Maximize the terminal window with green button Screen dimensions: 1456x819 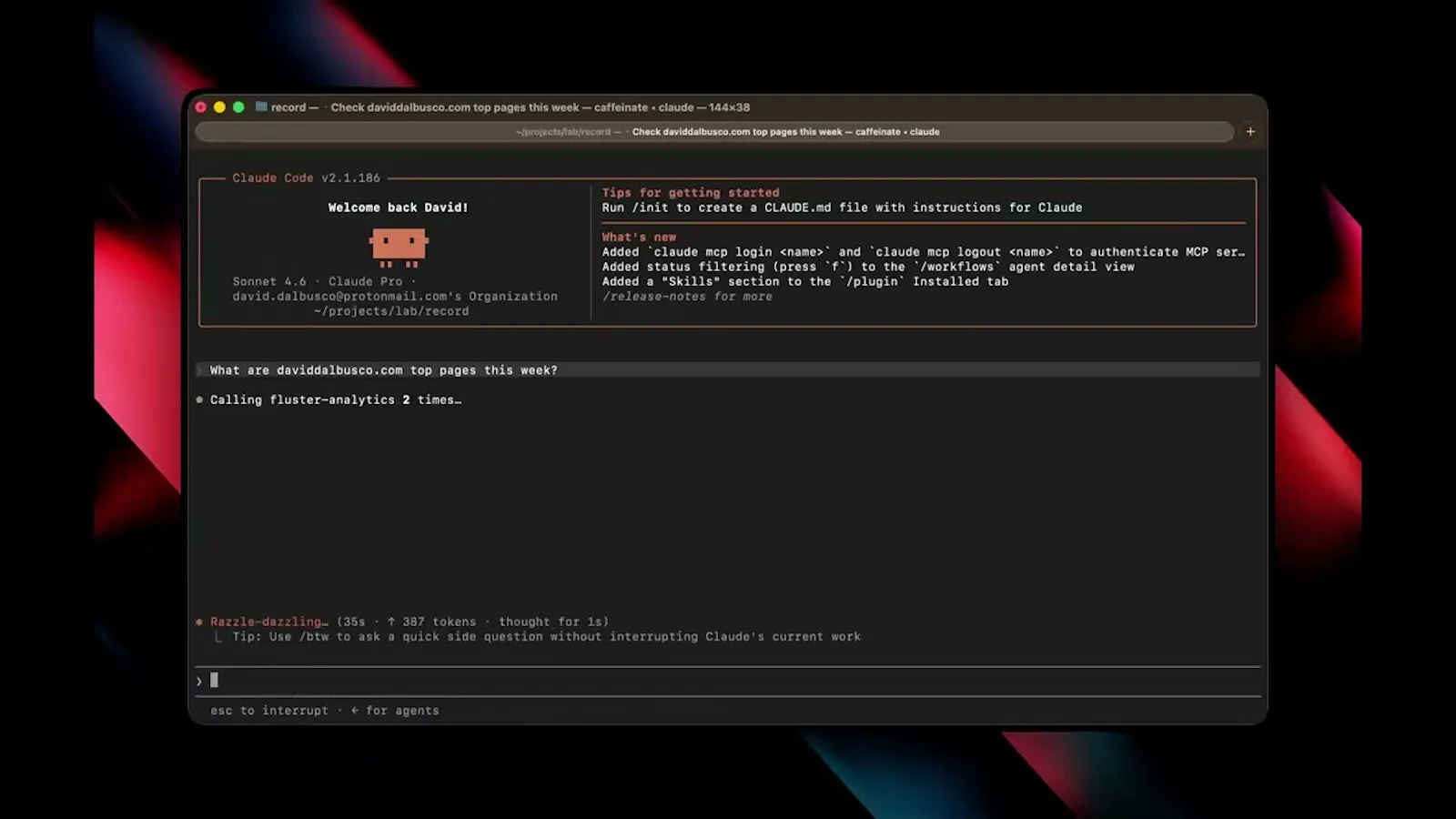tap(238, 107)
